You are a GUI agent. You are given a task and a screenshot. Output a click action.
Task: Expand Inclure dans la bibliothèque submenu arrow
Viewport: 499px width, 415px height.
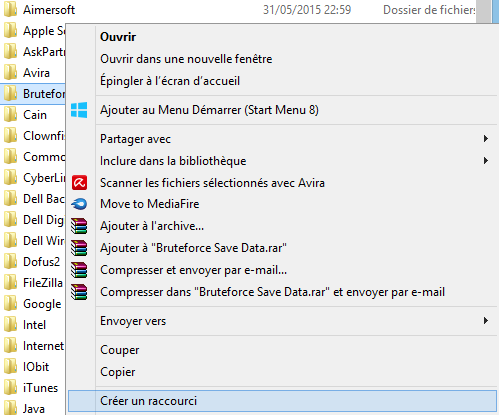[486, 161]
